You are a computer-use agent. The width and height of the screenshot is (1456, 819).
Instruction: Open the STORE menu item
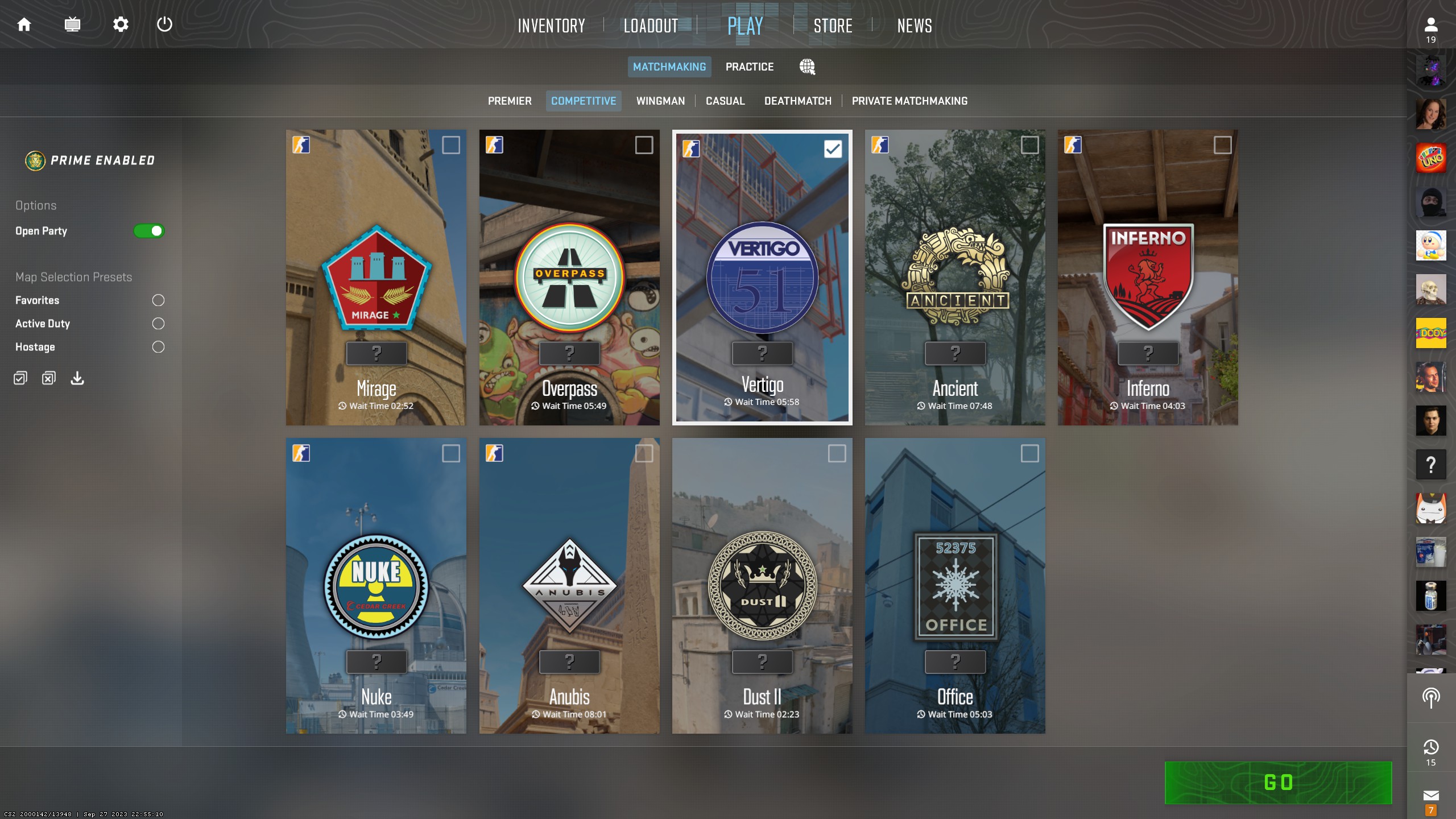pyautogui.click(x=832, y=25)
